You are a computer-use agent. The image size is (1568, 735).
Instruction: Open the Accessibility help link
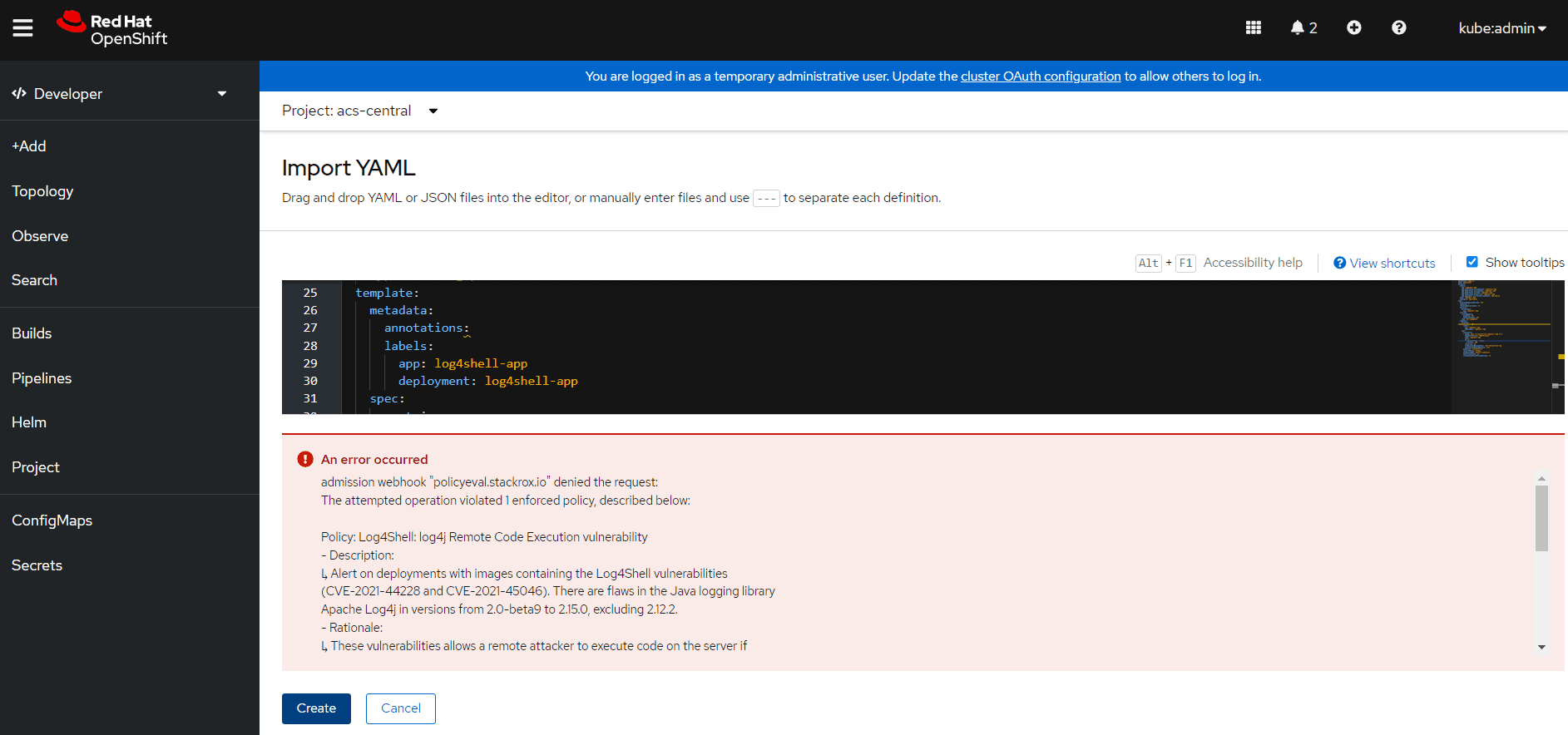pyautogui.click(x=1253, y=263)
